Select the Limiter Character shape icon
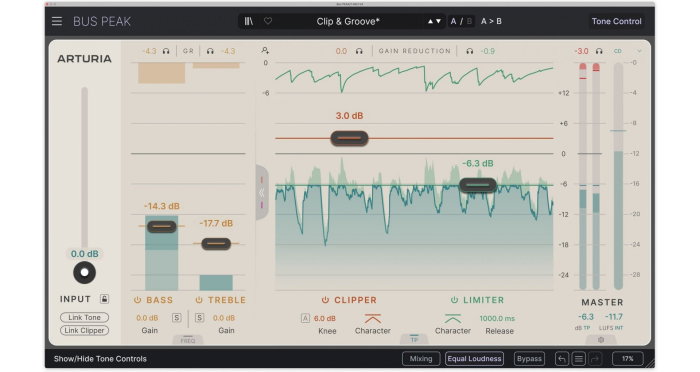700x372 pixels. (x=453, y=319)
